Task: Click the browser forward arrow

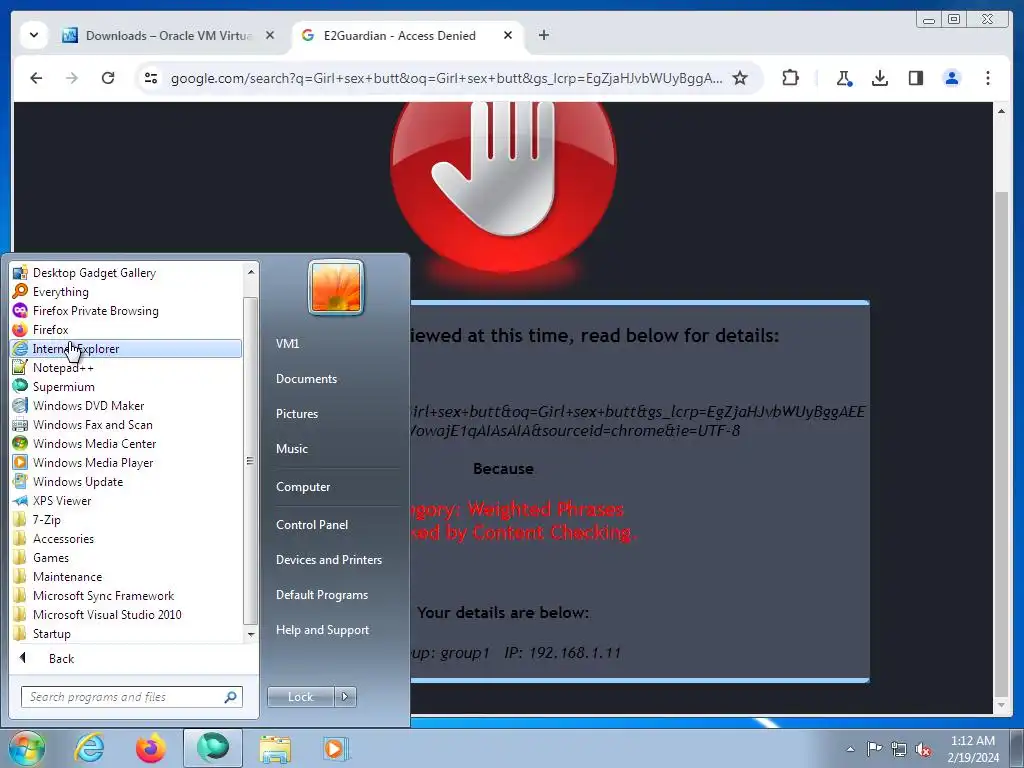Action: point(72,78)
